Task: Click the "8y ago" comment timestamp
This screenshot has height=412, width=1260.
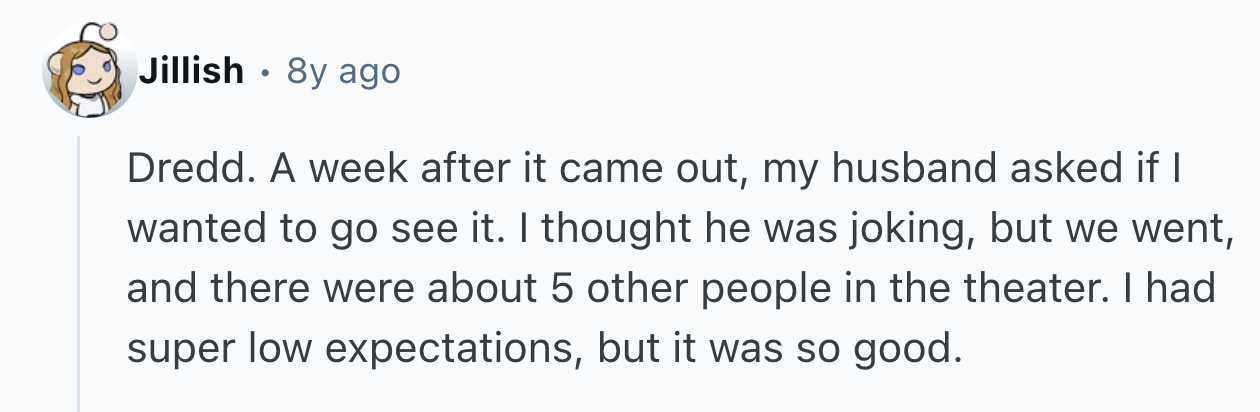Action: [343, 71]
